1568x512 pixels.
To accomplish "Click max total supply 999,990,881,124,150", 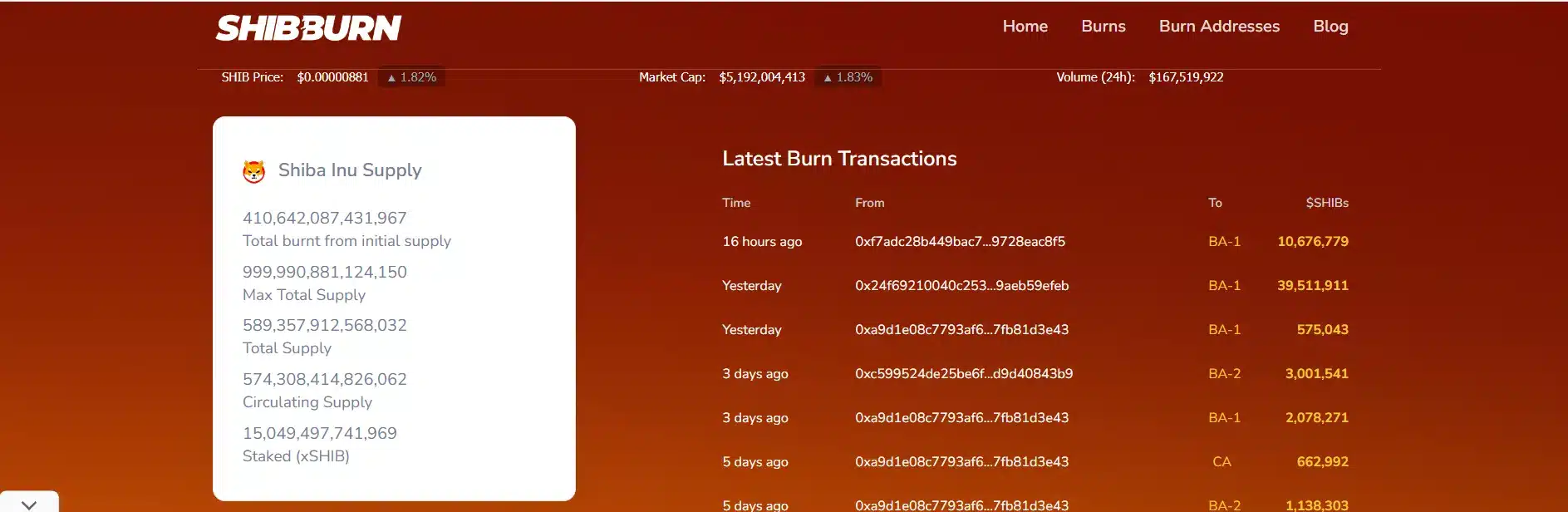I will coord(324,272).
